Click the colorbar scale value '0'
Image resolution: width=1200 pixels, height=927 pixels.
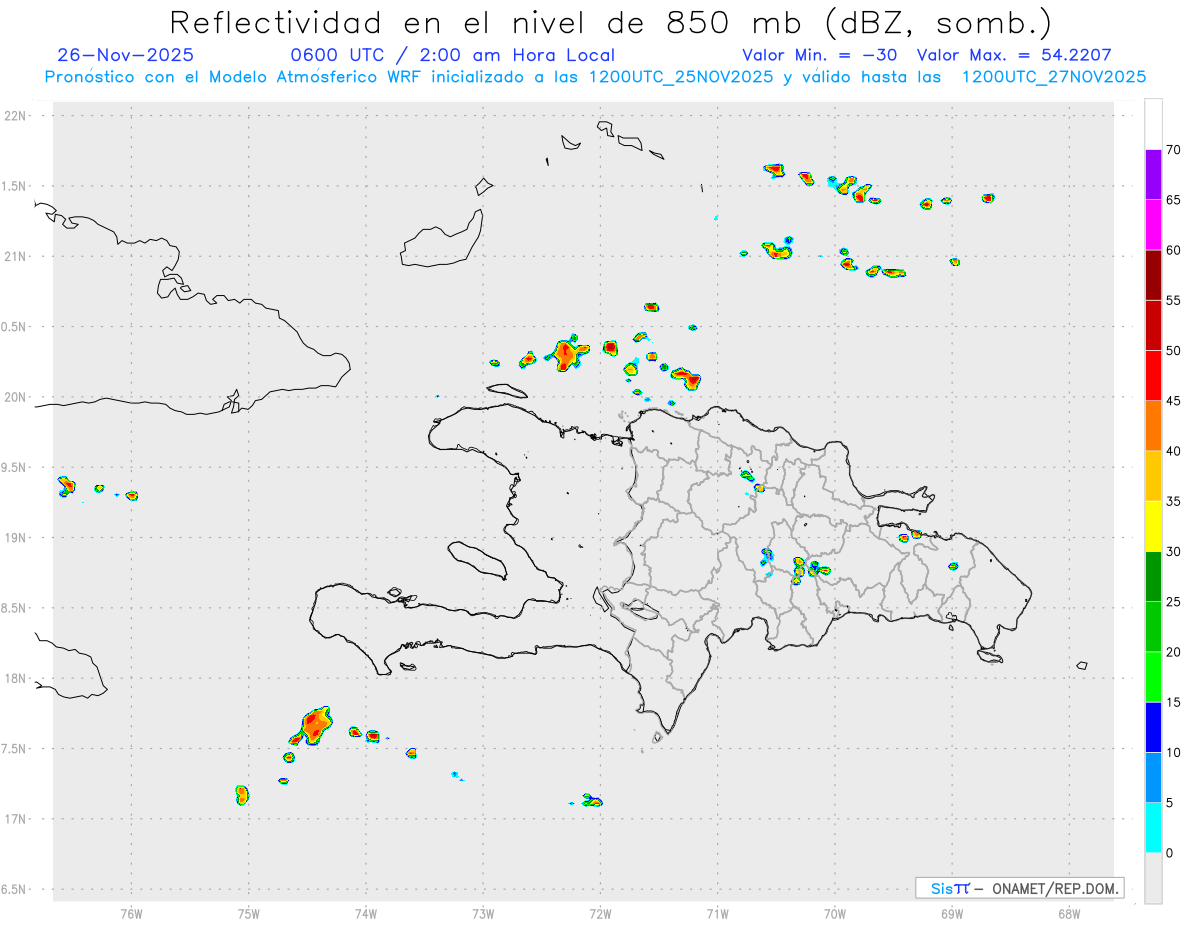tap(1170, 853)
